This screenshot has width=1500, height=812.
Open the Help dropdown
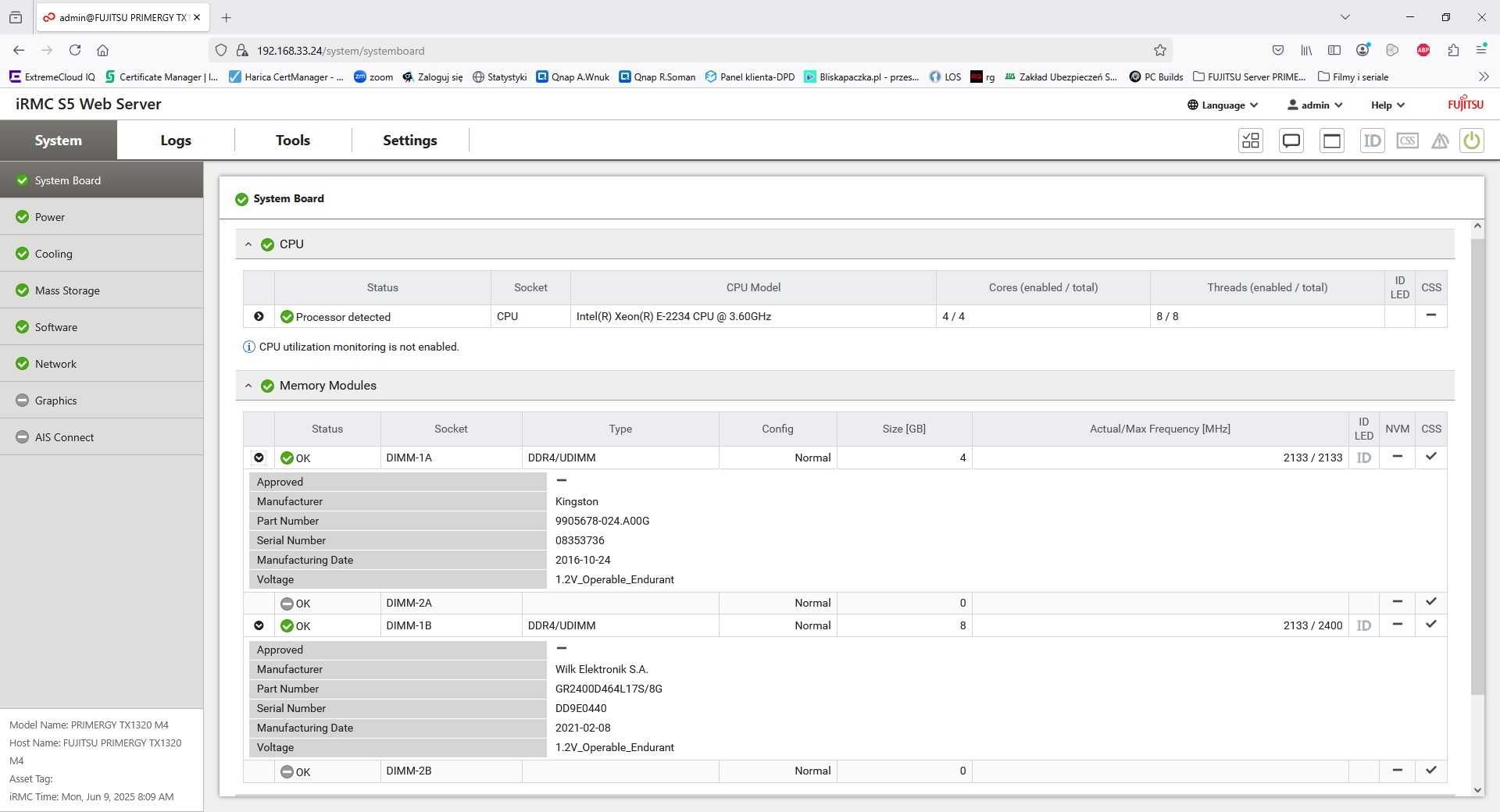(x=1387, y=105)
